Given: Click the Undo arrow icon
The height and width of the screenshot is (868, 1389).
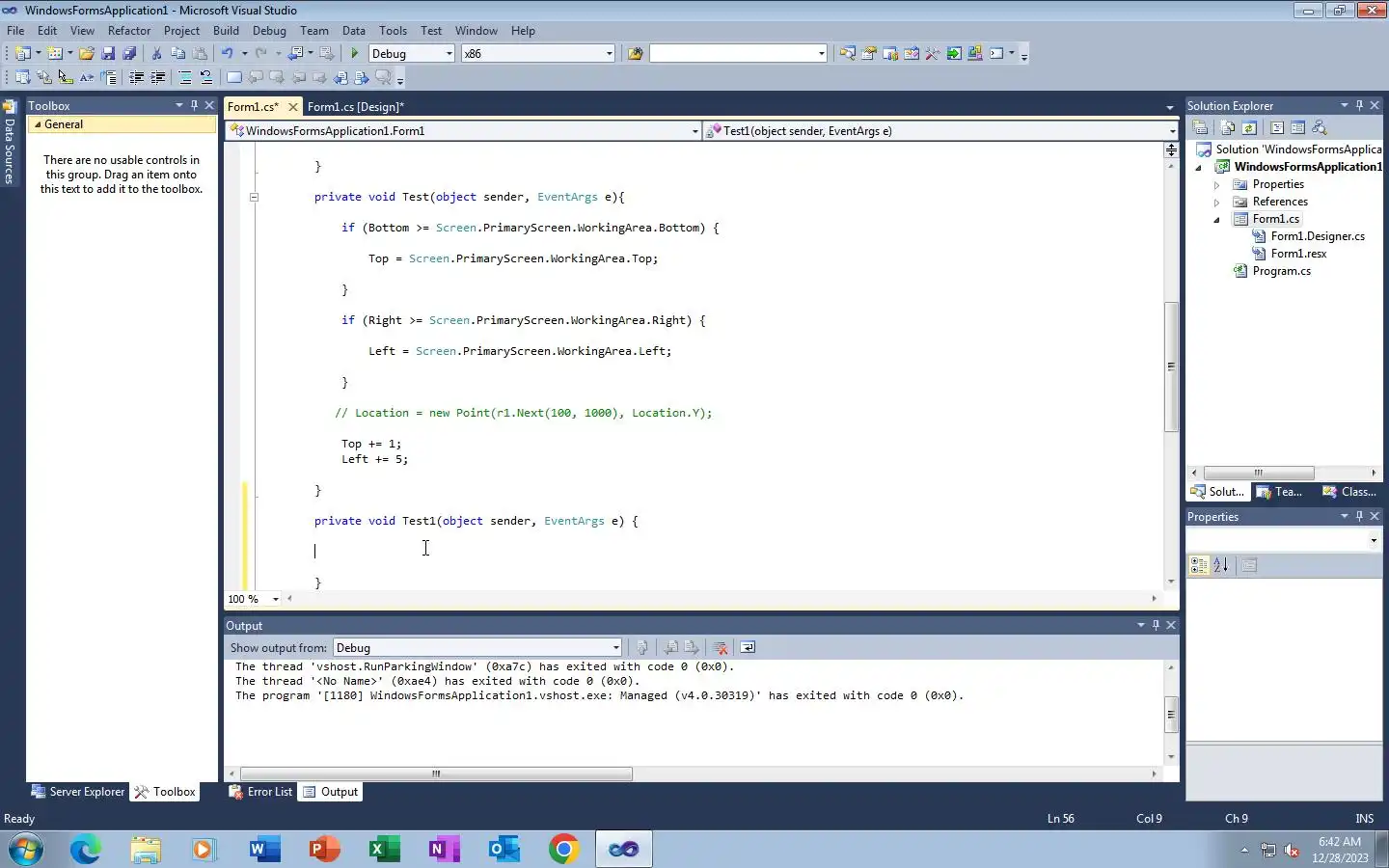Looking at the screenshot, I should click(x=227, y=53).
